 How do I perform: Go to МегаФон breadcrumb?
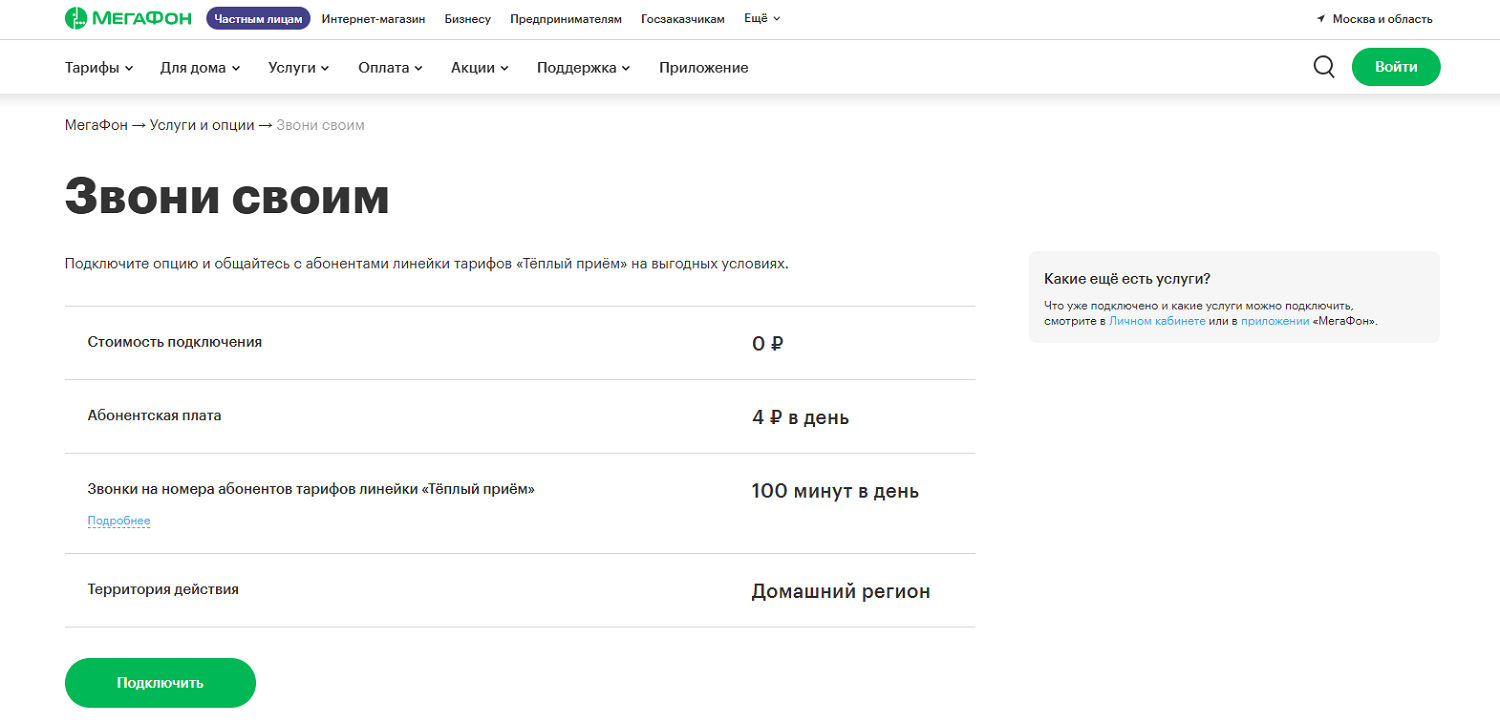tap(97, 125)
